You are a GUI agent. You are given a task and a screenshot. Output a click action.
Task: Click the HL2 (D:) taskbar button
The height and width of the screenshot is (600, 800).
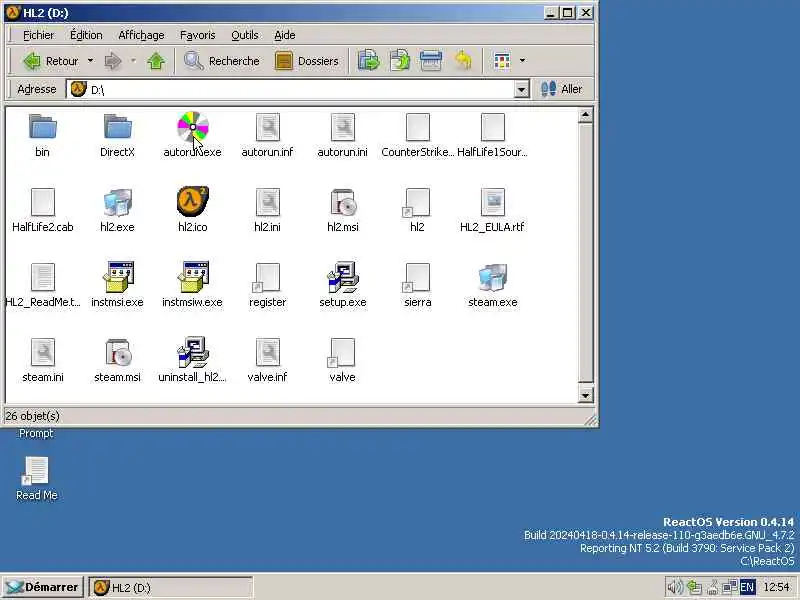(x=170, y=588)
